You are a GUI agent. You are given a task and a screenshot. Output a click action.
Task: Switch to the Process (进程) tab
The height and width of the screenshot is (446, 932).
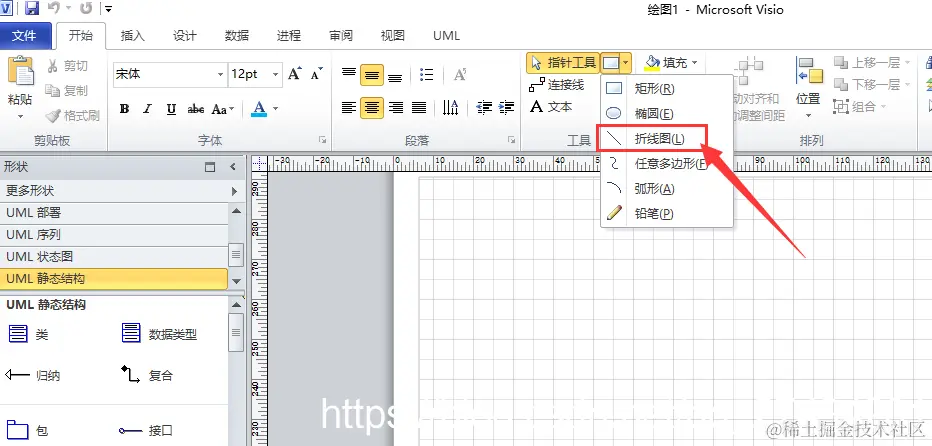[288, 36]
